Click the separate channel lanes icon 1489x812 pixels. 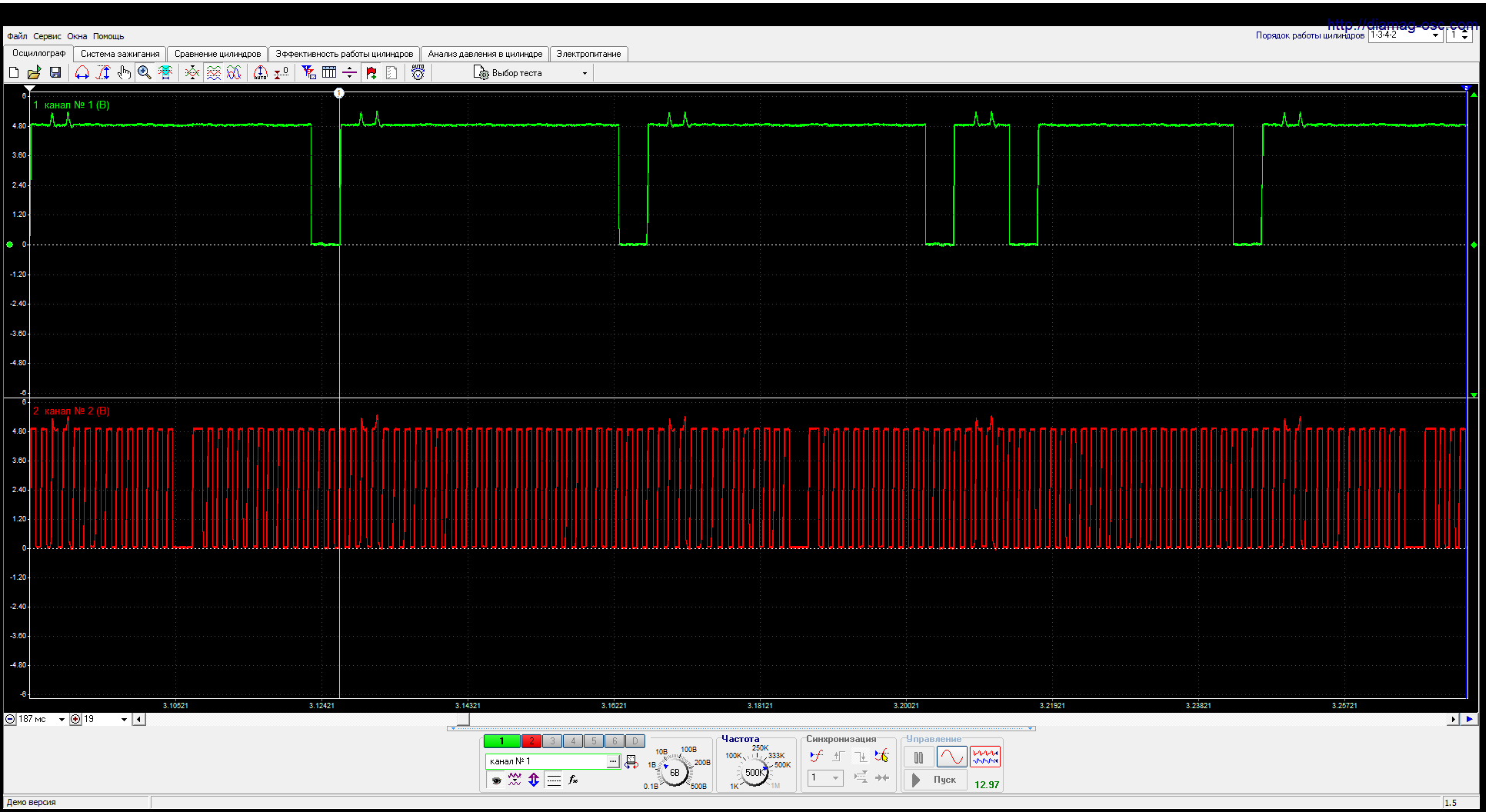pyautogui.click(x=213, y=72)
